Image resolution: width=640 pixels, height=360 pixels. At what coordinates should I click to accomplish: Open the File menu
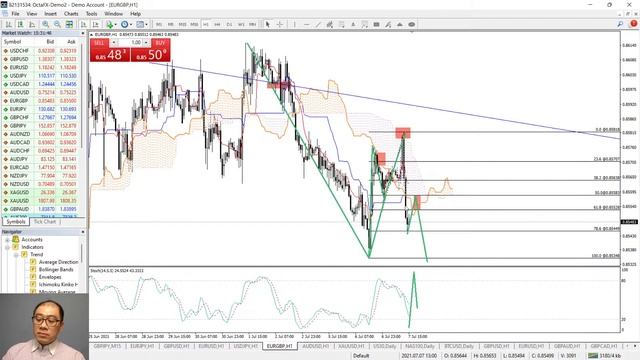click(15, 14)
